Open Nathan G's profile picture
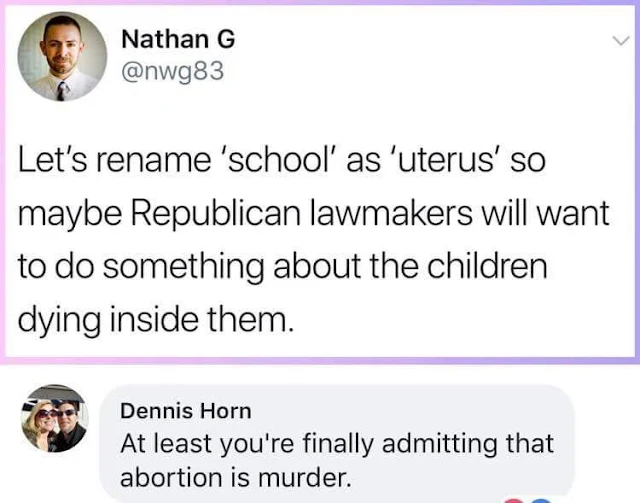The height and width of the screenshot is (503, 640). tap(62, 58)
